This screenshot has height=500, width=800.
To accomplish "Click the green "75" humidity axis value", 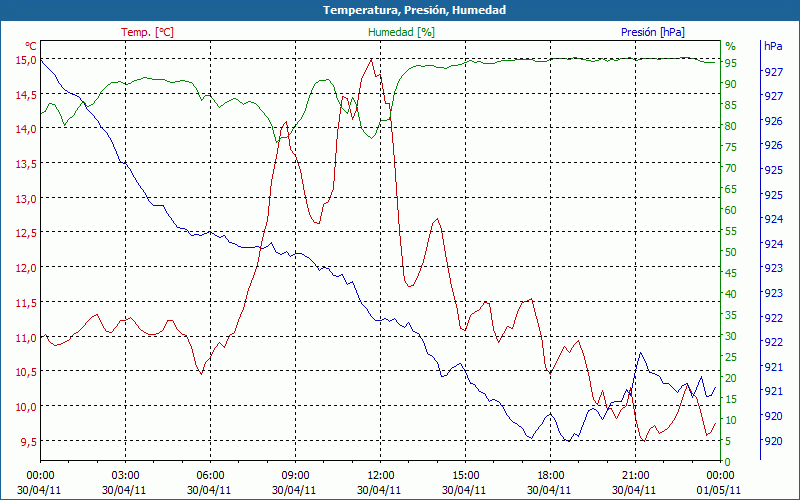I will pos(731,147).
